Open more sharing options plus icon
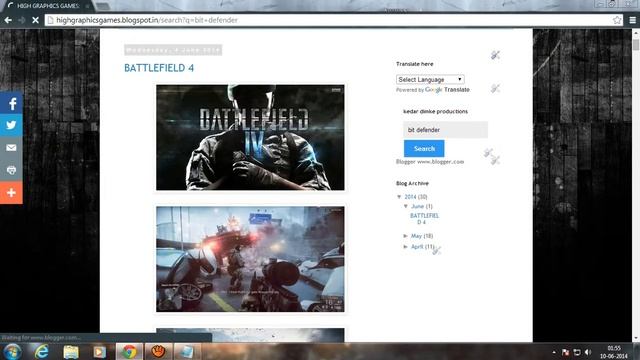640x360 pixels. 11,193
